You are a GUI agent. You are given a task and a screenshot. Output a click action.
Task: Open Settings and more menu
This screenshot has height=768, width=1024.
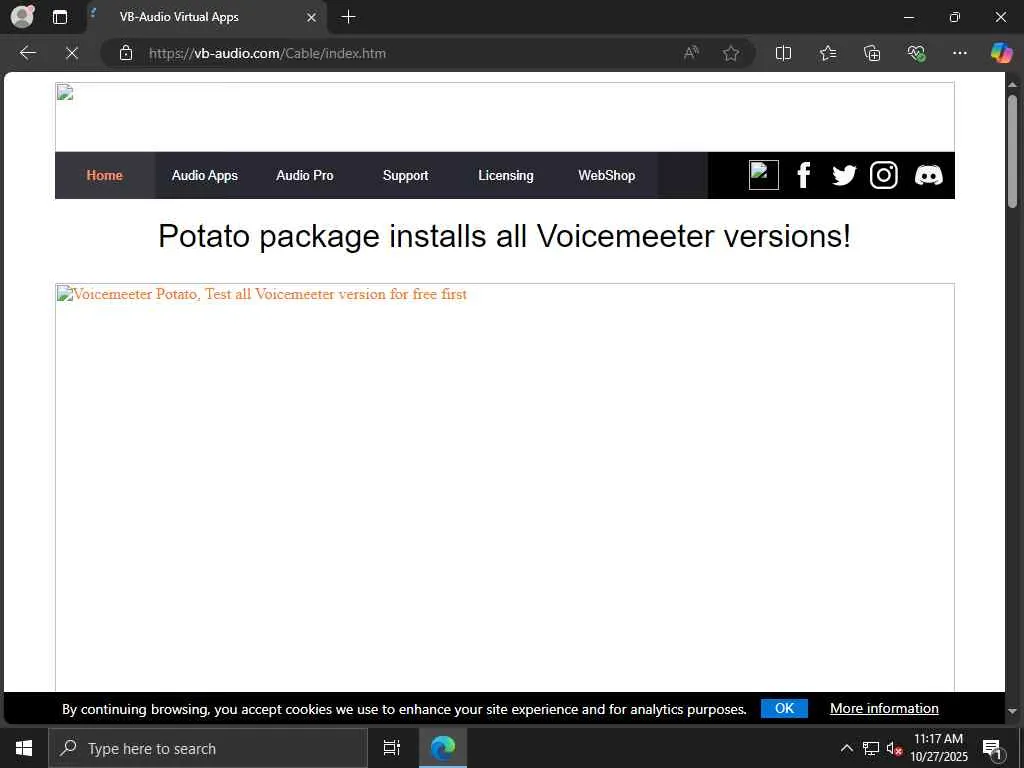(959, 53)
